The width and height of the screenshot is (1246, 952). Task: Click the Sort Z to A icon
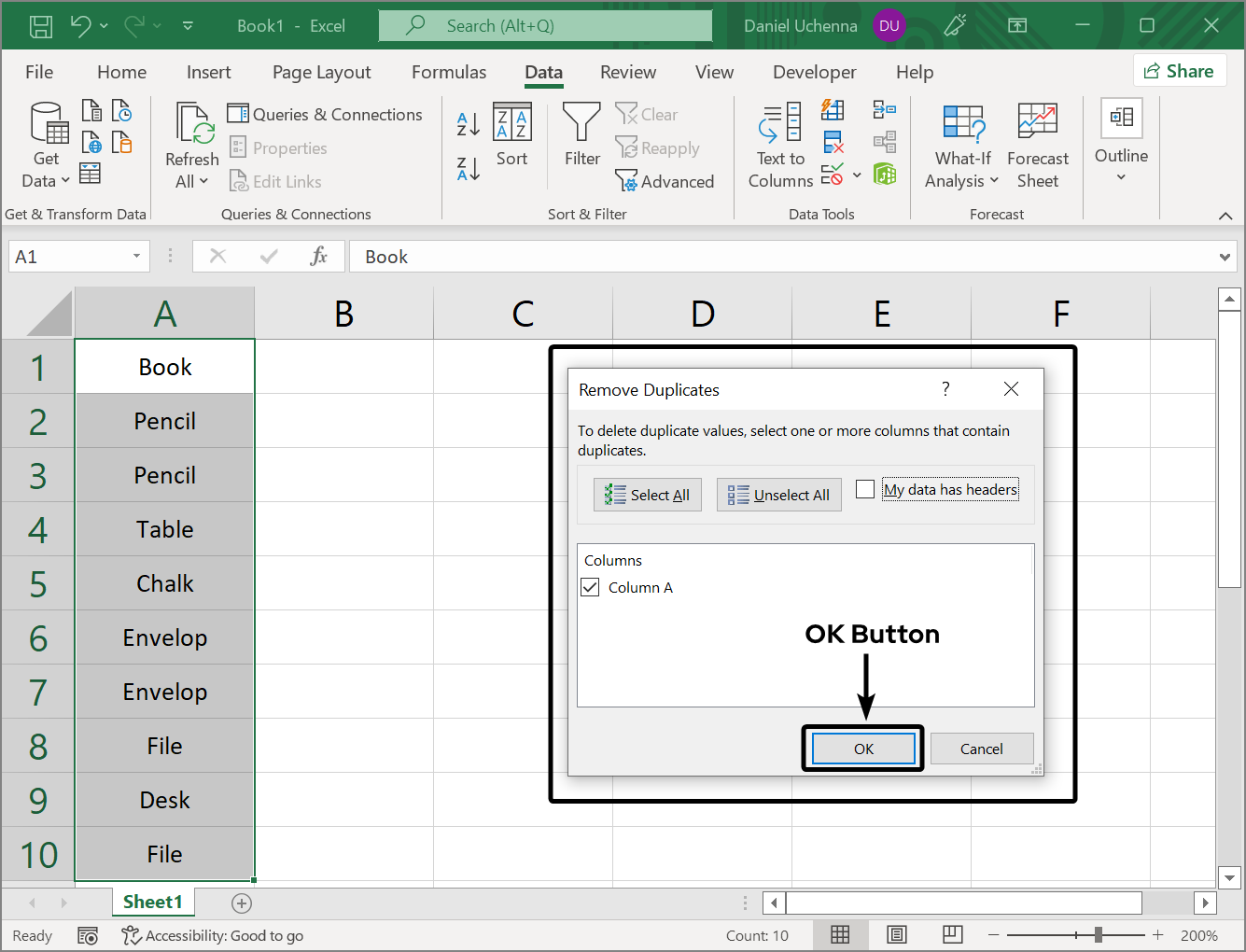(x=468, y=169)
